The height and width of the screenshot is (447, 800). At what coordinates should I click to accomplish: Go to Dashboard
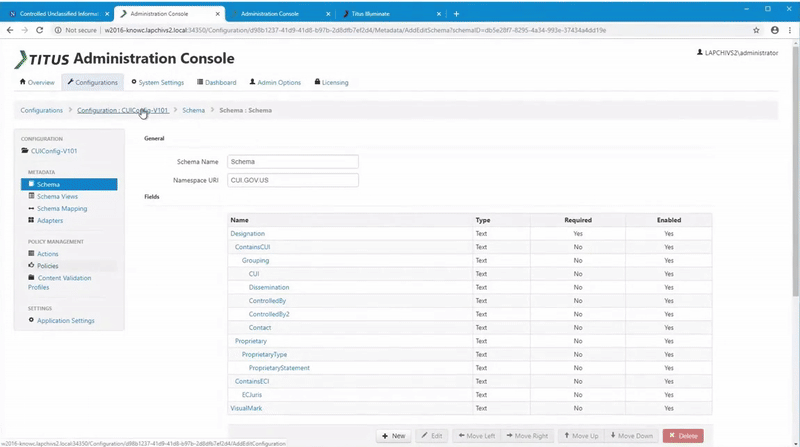217,82
